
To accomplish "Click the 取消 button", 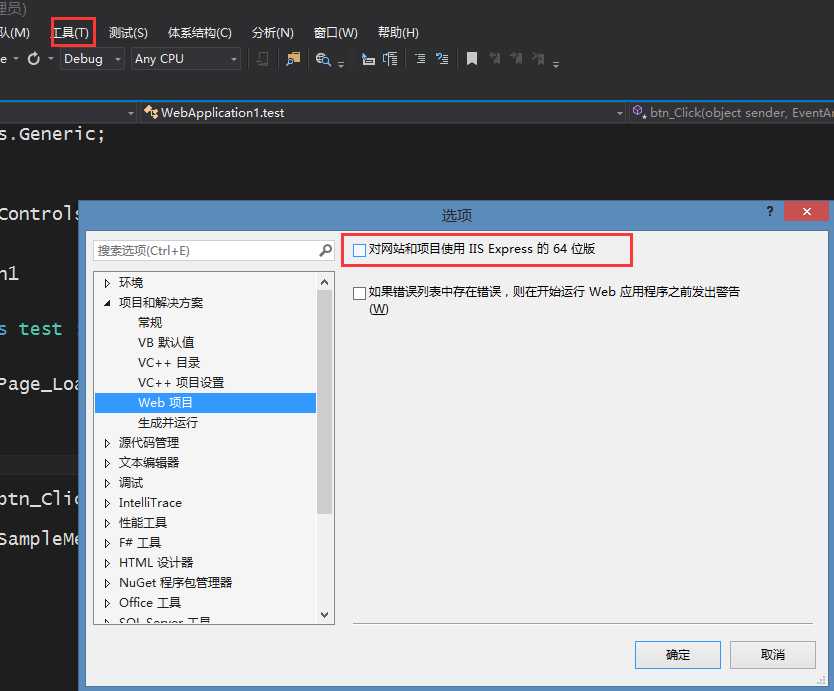I will coord(772,655).
